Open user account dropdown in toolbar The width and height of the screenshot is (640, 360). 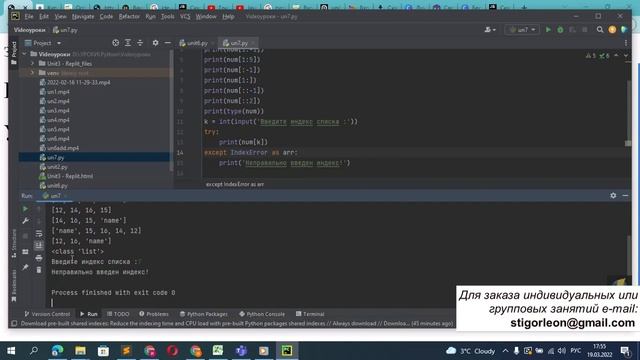point(490,30)
